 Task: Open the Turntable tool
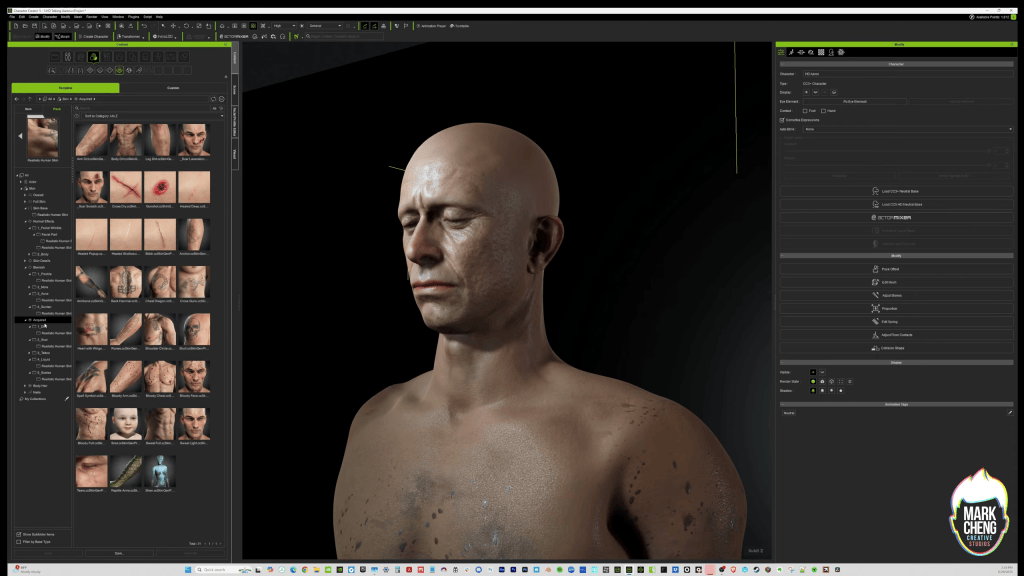pyautogui.click(x=460, y=26)
